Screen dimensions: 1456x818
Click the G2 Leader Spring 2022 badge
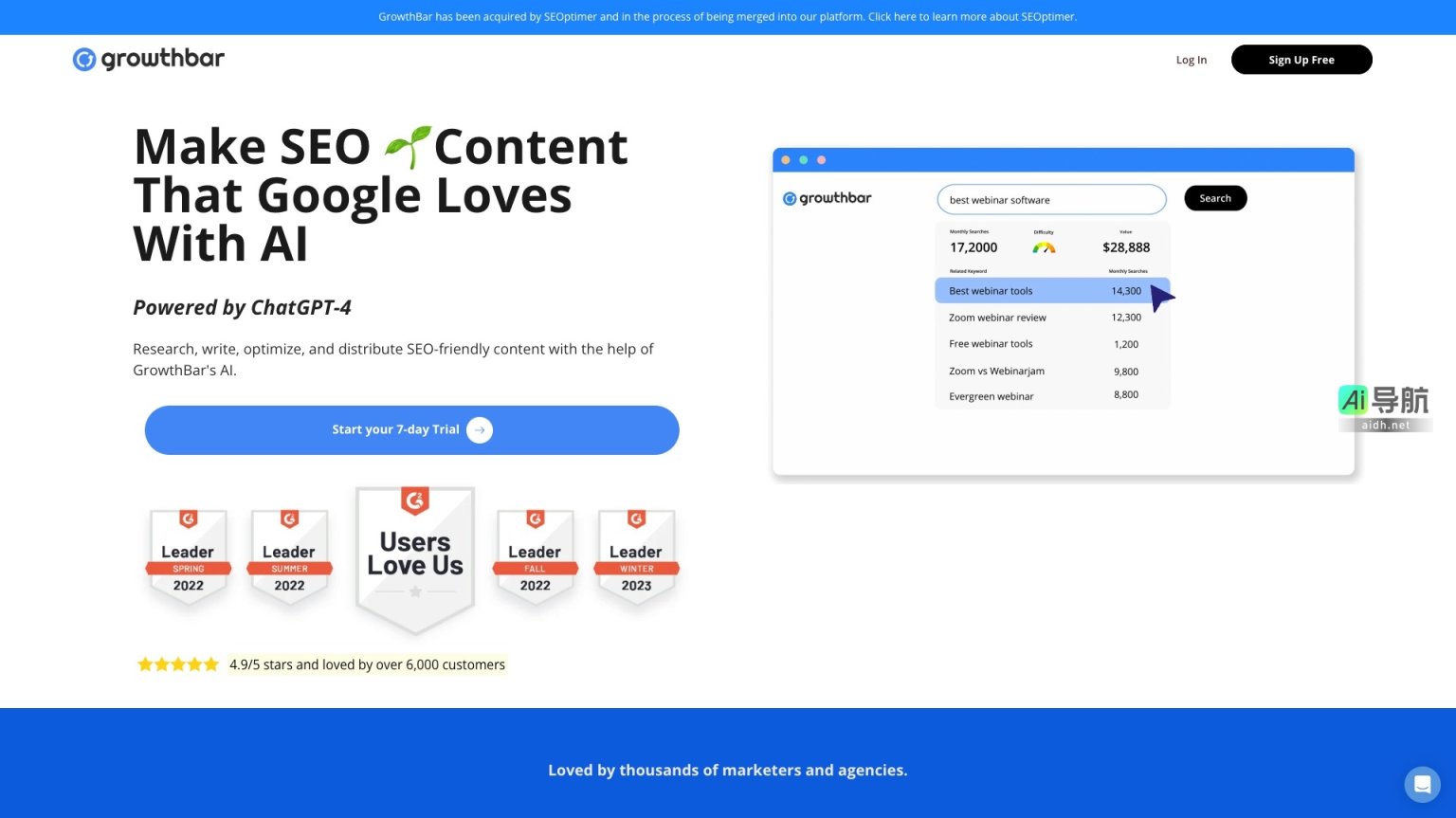188,559
